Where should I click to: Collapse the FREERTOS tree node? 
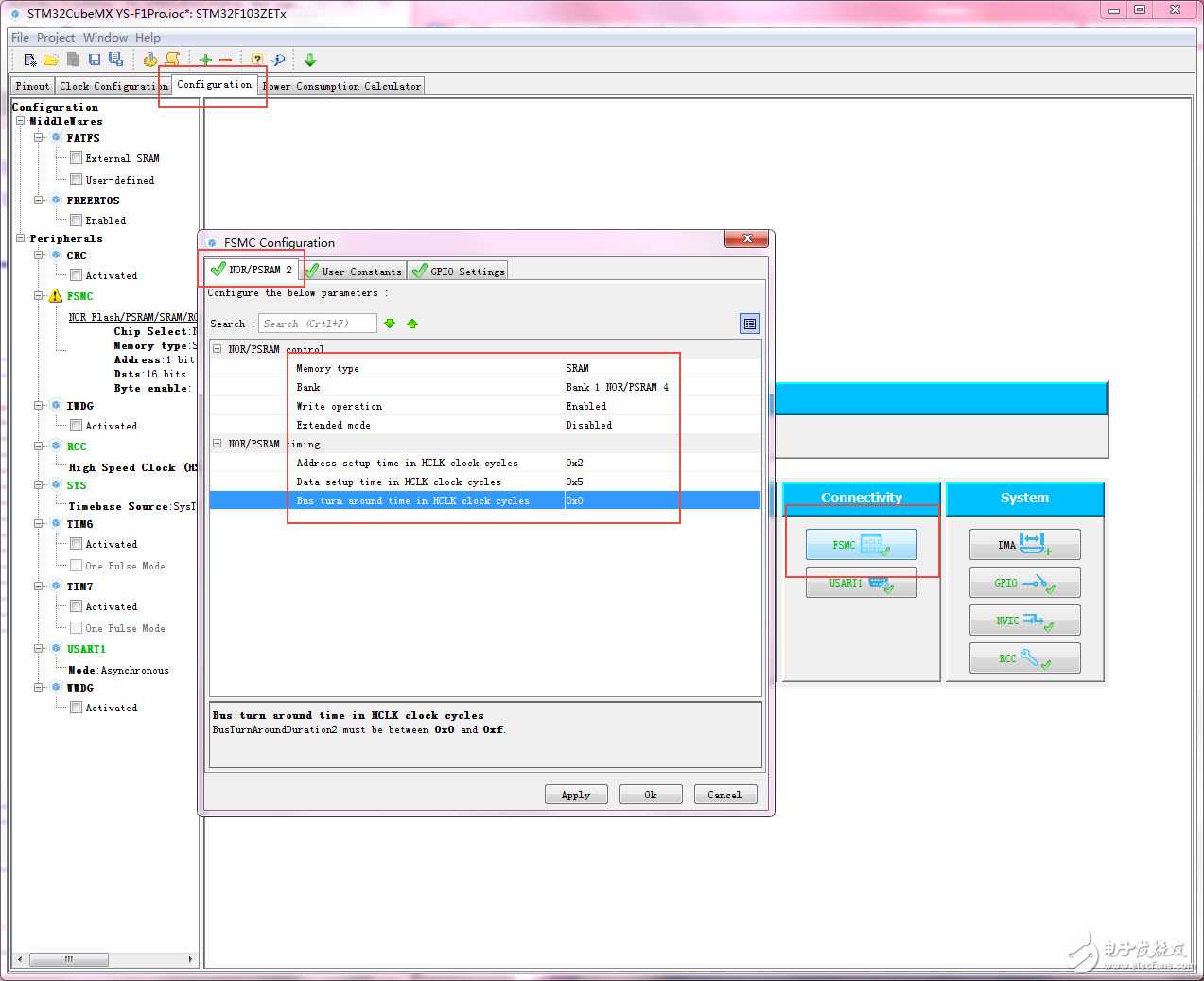point(39,200)
